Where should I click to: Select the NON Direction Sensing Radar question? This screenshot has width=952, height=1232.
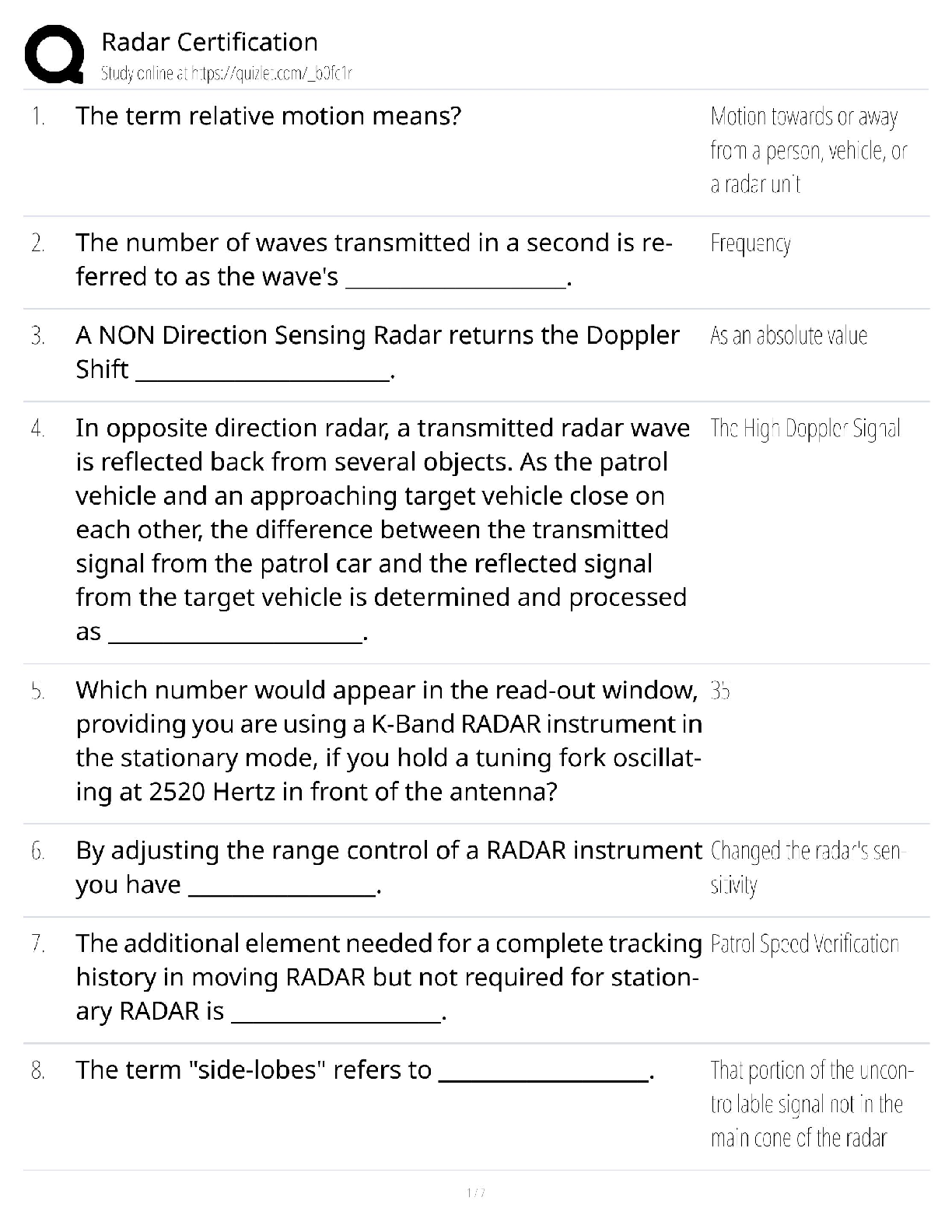pos(377,352)
